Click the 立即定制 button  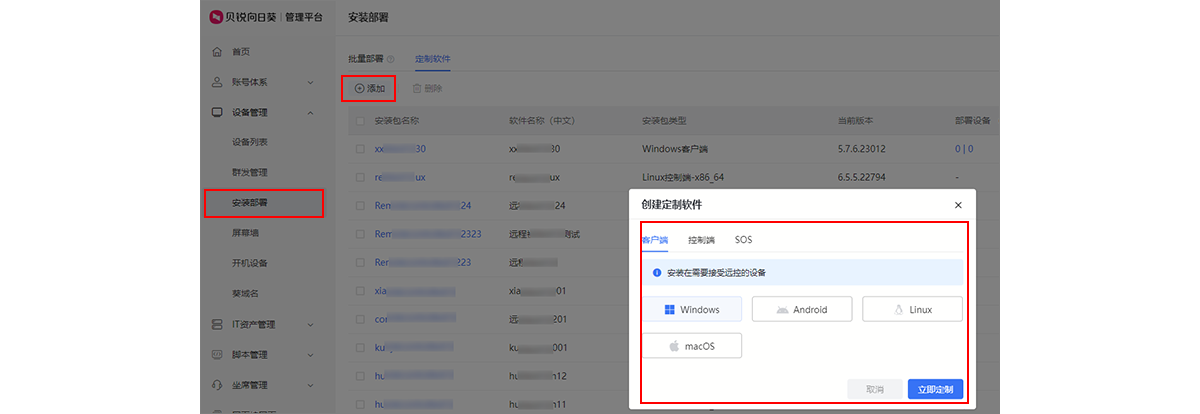click(x=935, y=389)
